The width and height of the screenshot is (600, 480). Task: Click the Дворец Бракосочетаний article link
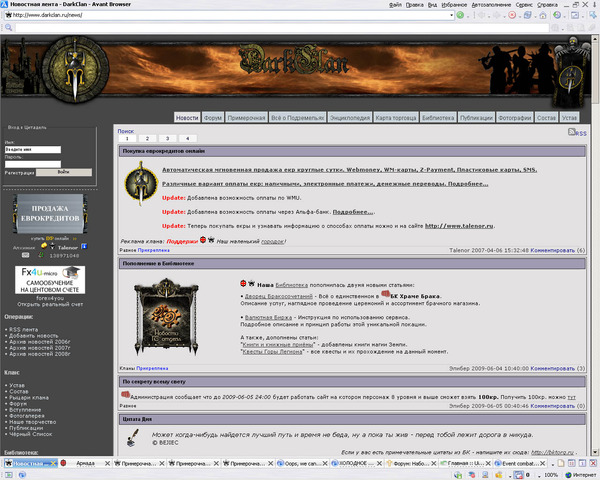[279, 296]
